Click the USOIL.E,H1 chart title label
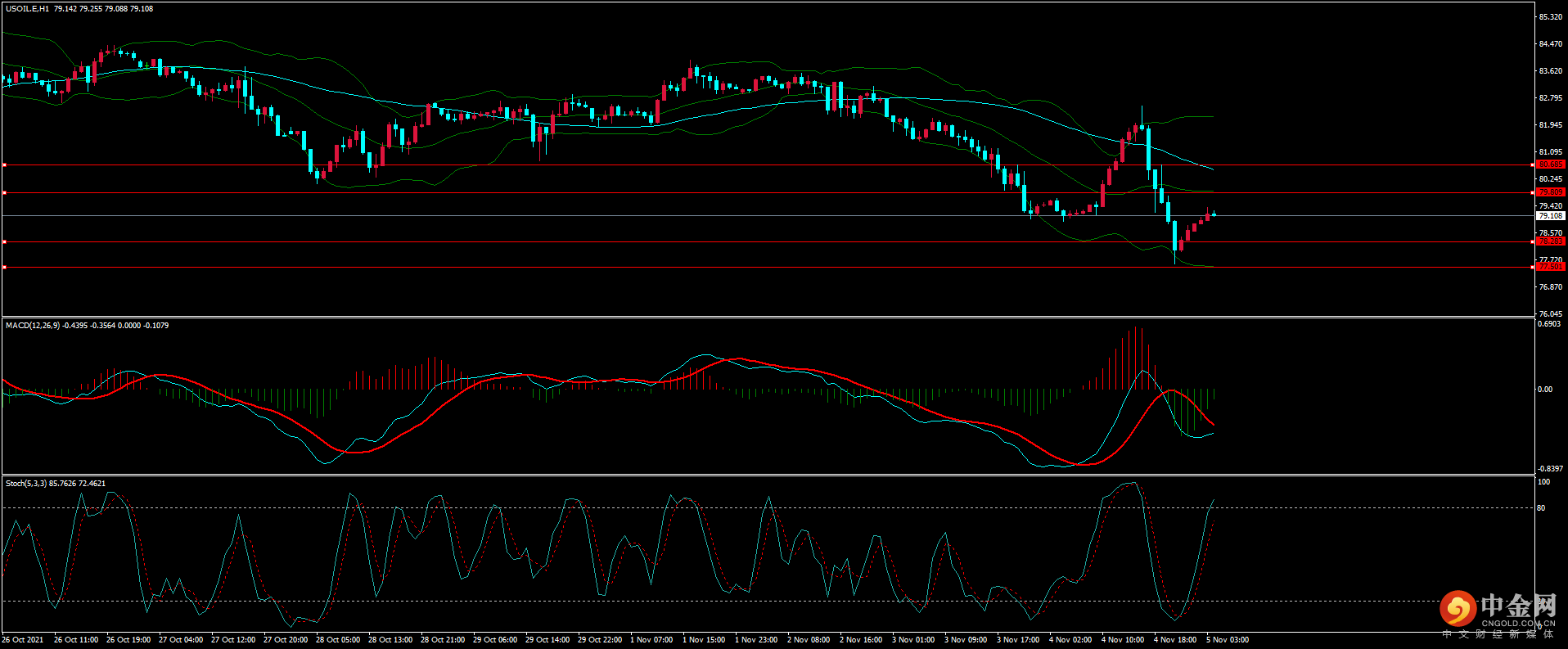Screen dimensions: 1568x649 27,9
